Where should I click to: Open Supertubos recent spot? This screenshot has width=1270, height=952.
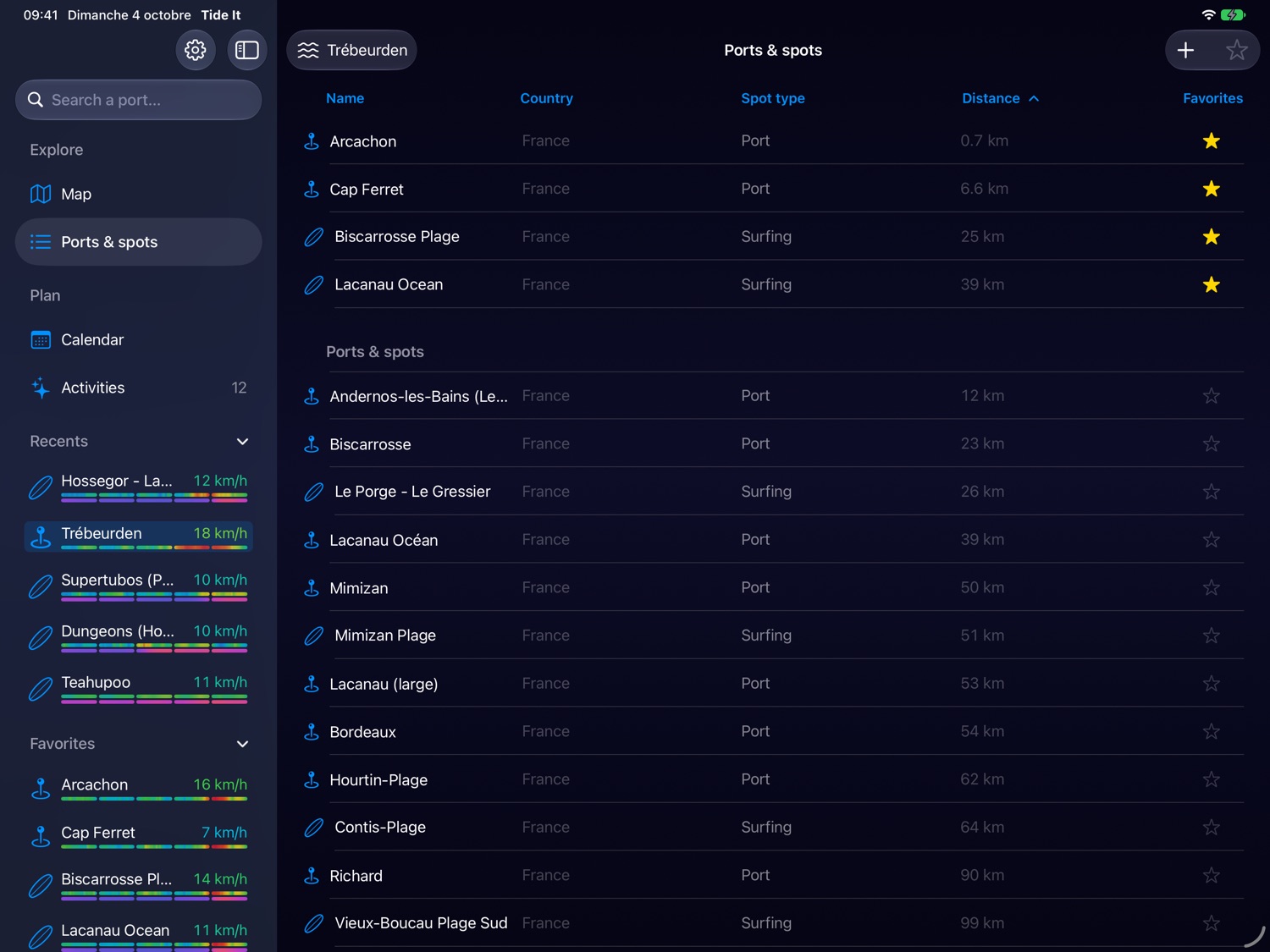[x=139, y=586]
